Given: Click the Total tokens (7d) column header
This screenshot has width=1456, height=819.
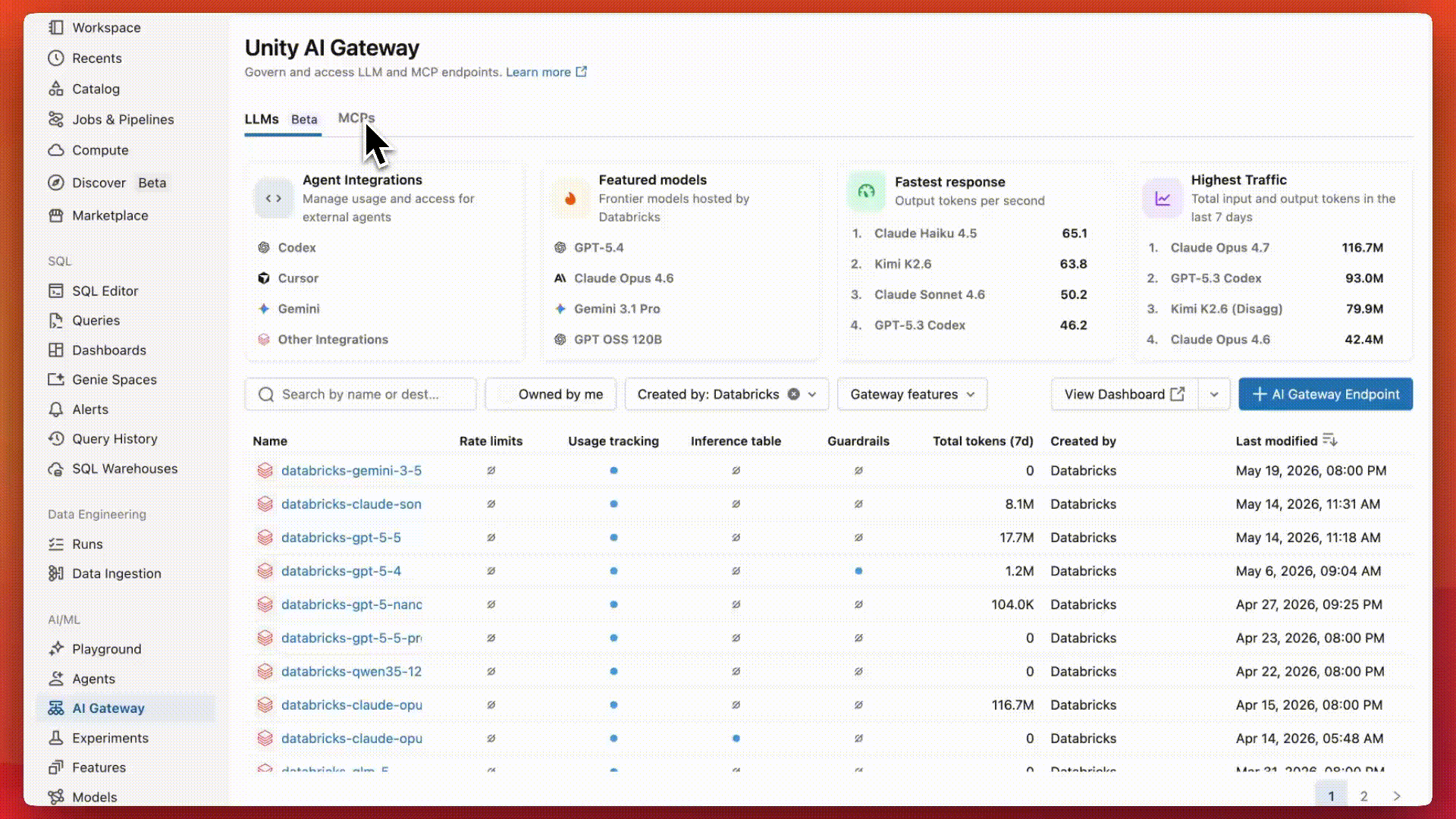Looking at the screenshot, I should (x=983, y=441).
